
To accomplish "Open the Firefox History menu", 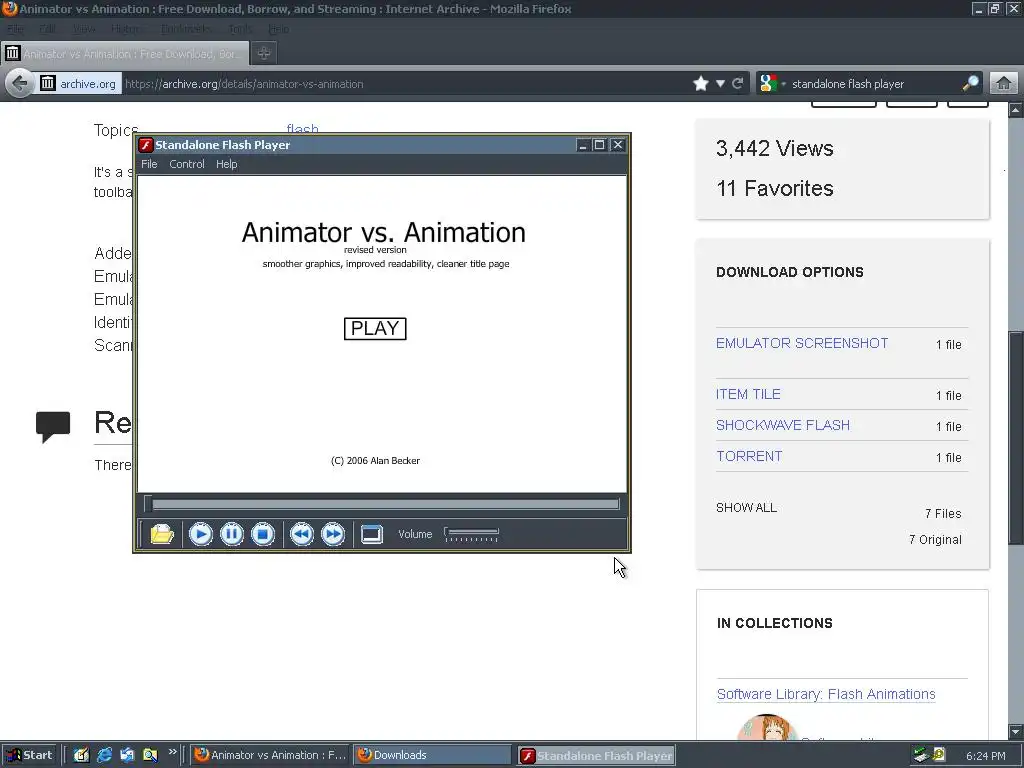I will [125, 29].
